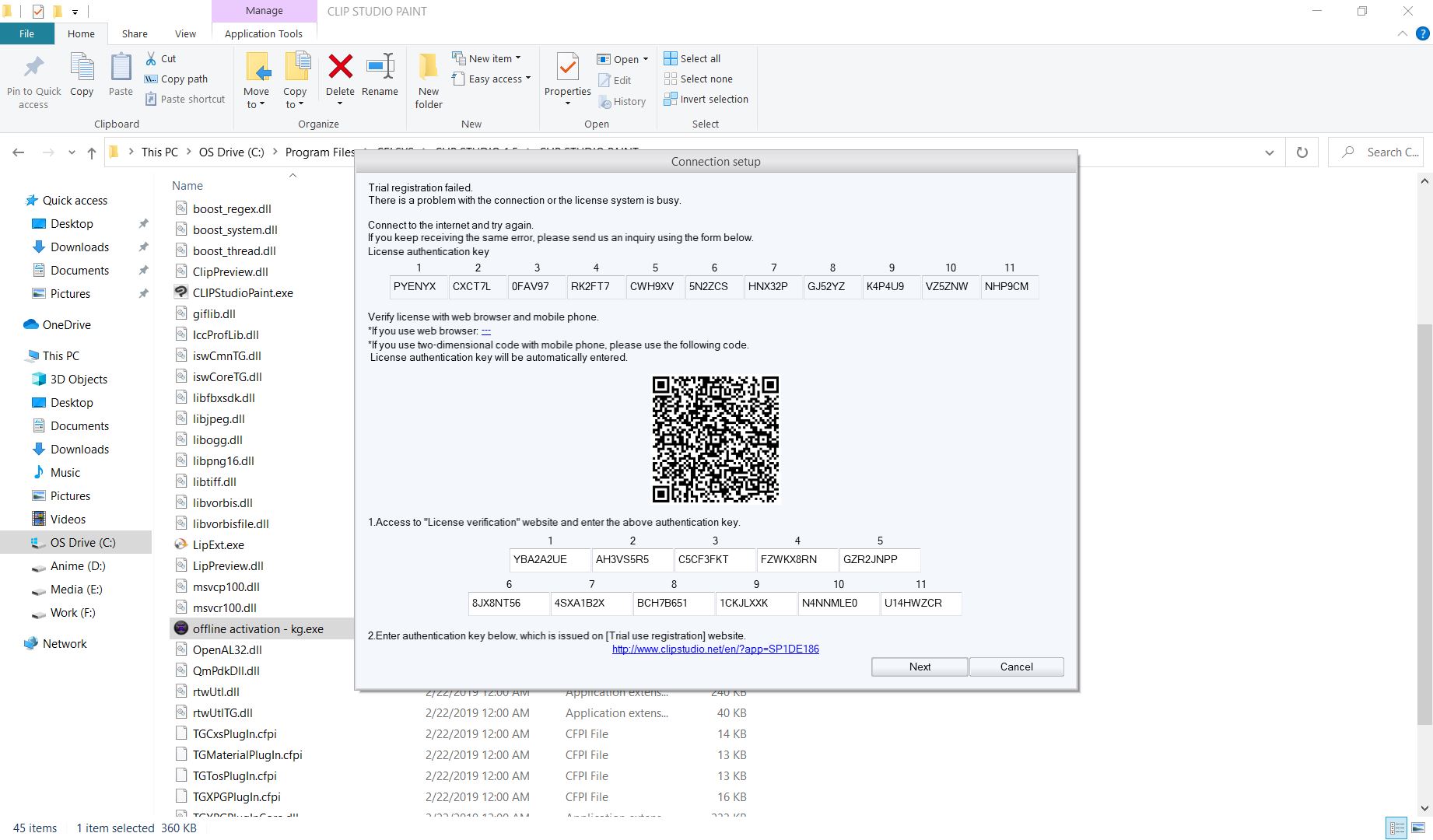Select Anime (D:) drive in navigation pane
The height and width of the screenshot is (840, 1433).
(78, 566)
